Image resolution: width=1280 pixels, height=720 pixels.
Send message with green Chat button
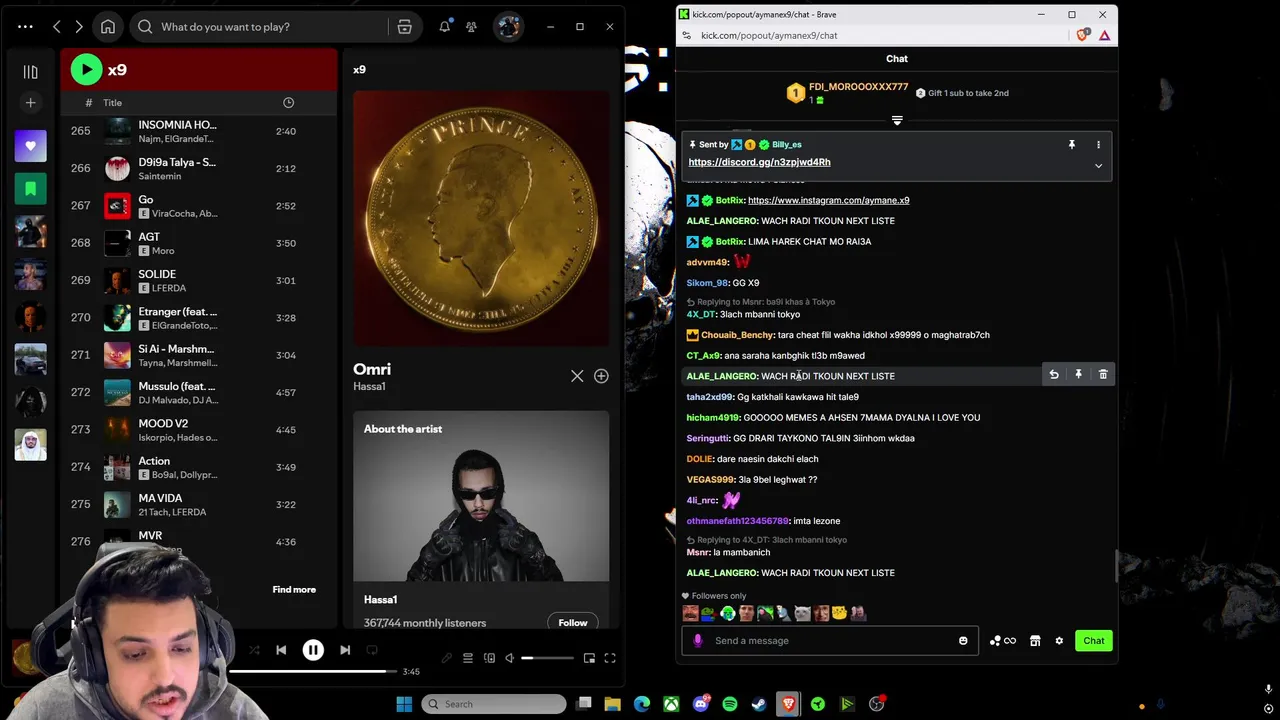(1094, 641)
